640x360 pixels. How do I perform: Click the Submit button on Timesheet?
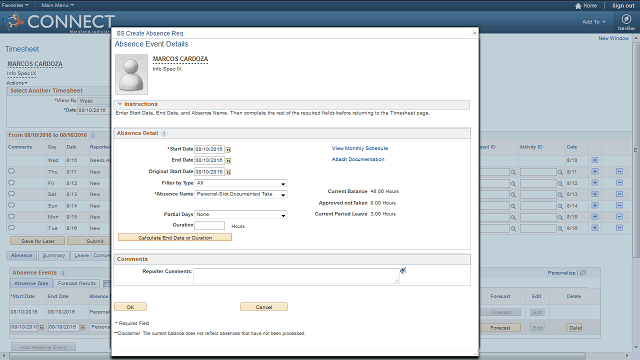[89, 241]
